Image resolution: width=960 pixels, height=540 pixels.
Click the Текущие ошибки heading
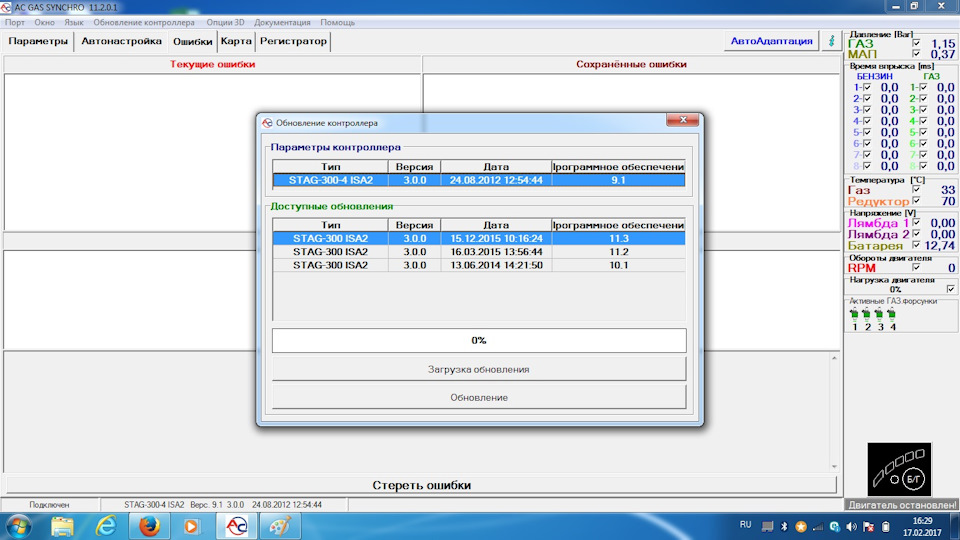click(212, 64)
